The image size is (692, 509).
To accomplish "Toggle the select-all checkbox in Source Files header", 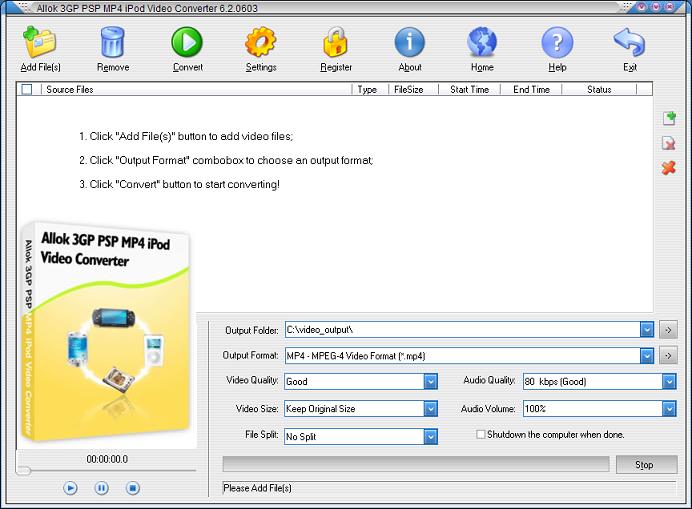I will (27, 89).
